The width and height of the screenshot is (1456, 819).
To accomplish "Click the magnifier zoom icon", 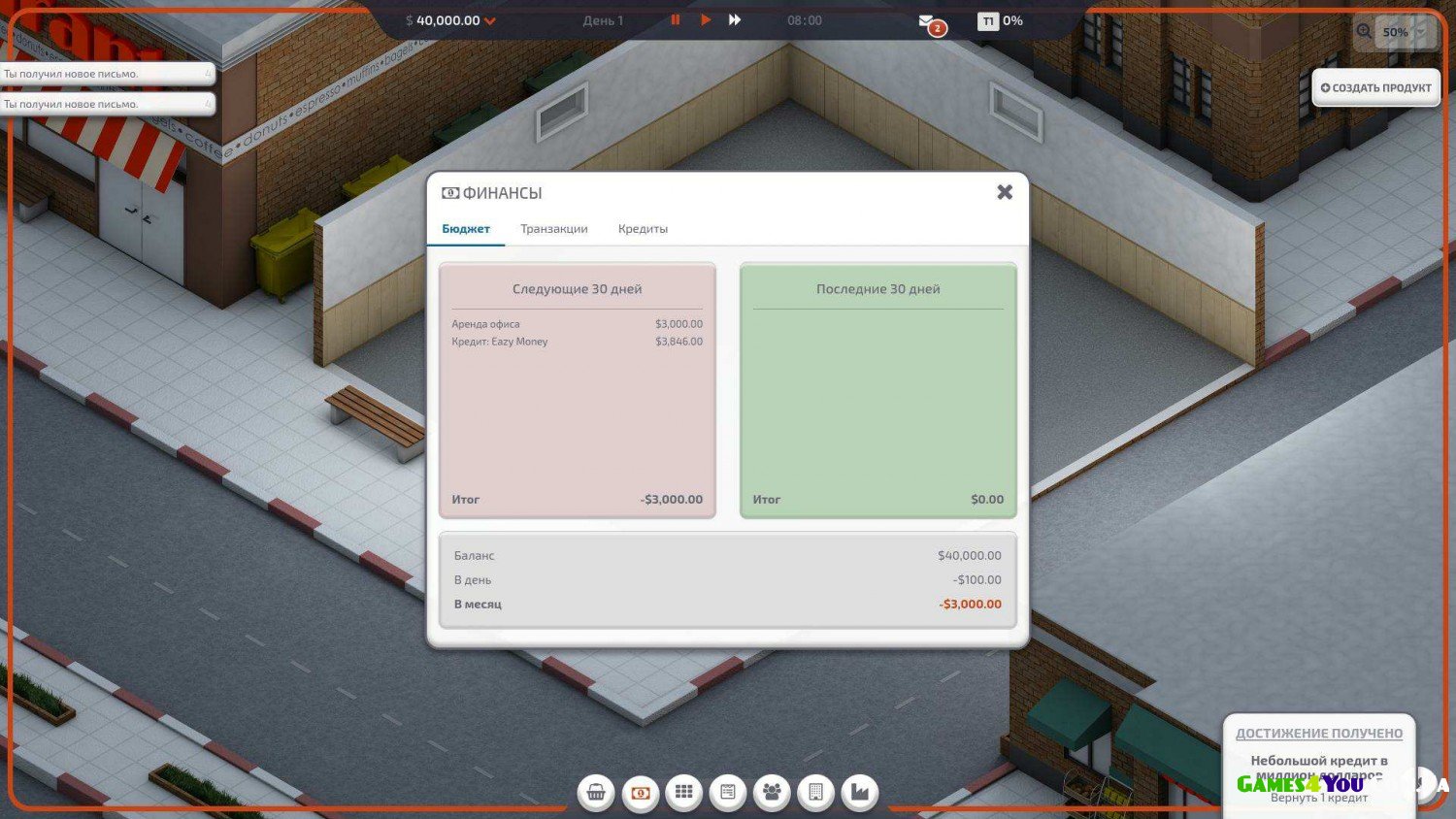I will [1364, 32].
